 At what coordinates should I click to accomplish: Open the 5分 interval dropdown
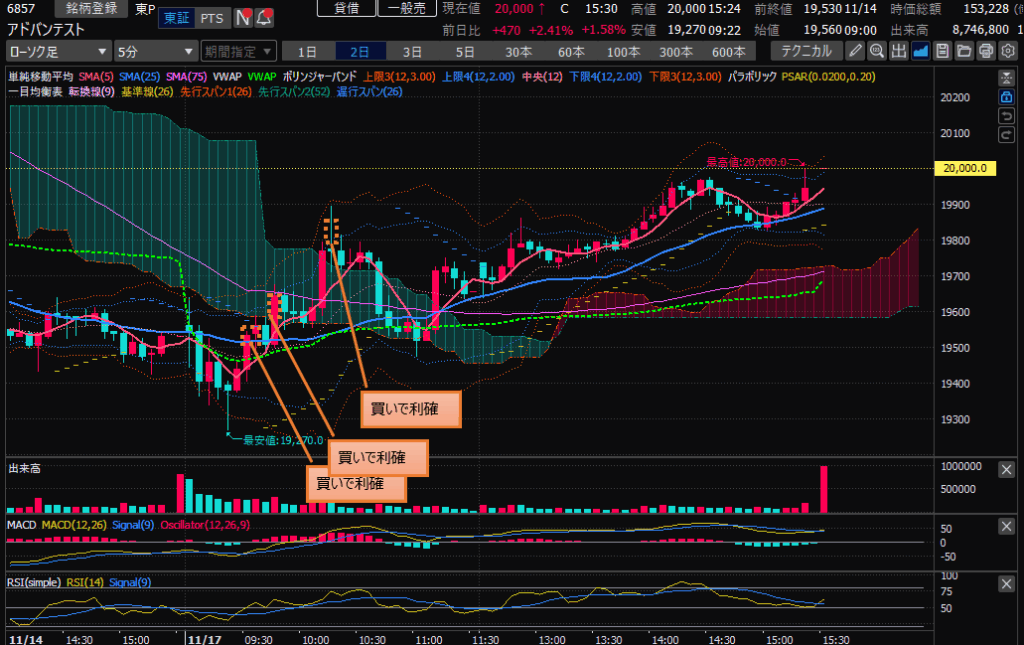(155, 51)
